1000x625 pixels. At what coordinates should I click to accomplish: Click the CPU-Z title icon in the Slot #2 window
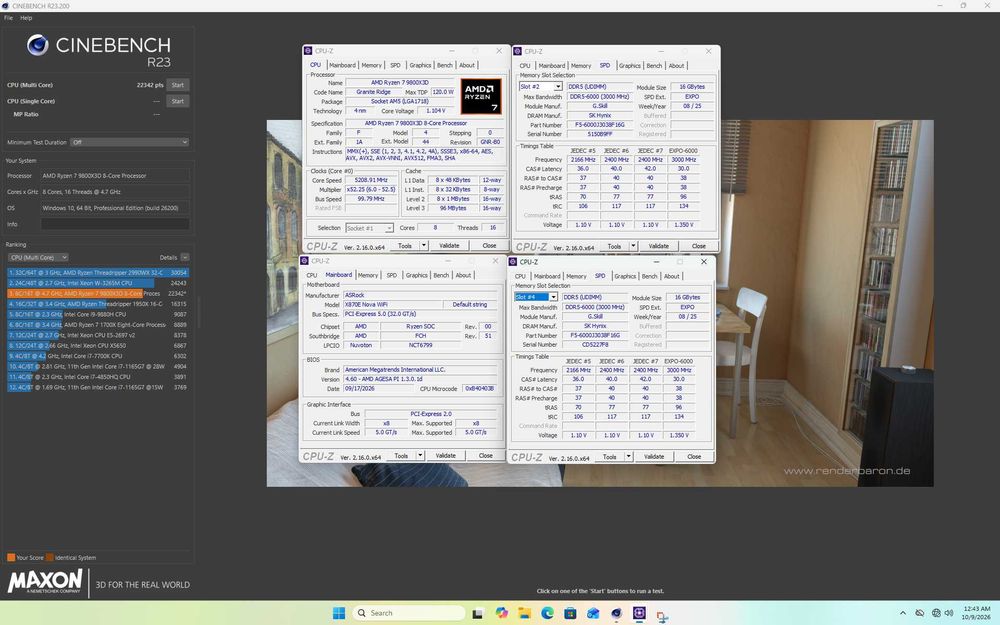[518, 51]
